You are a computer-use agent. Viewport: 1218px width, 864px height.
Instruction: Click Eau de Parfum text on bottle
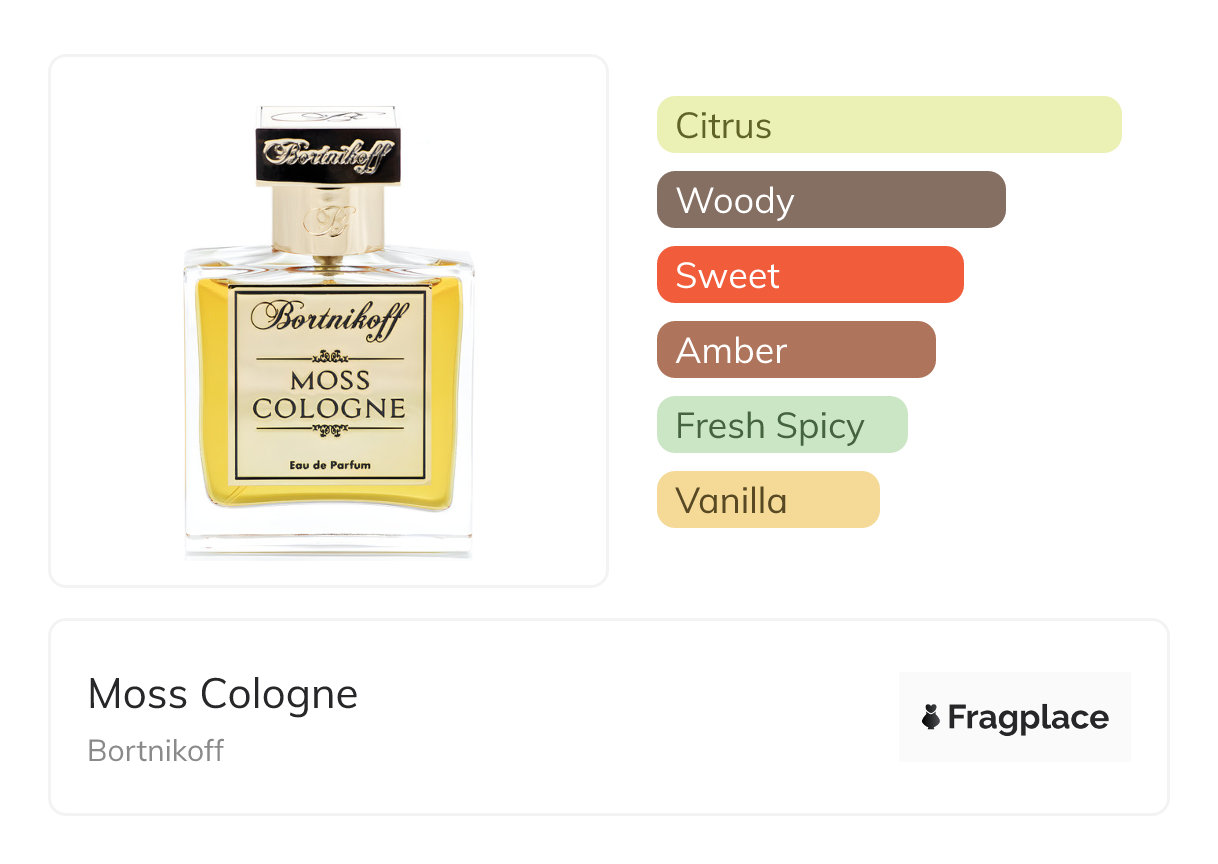click(x=329, y=465)
